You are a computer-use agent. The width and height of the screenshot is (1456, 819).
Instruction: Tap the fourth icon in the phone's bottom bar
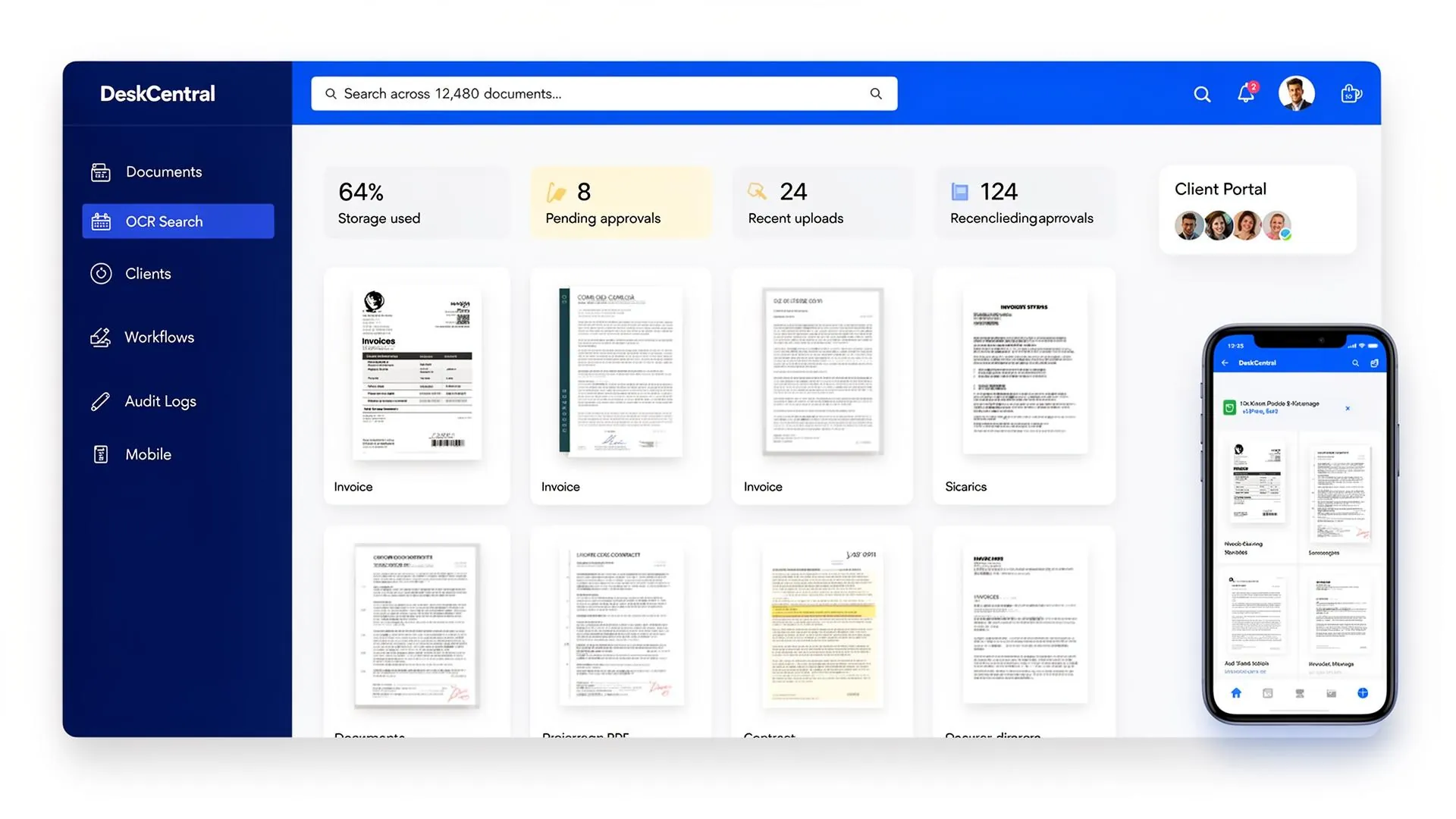click(x=1331, y=693)
